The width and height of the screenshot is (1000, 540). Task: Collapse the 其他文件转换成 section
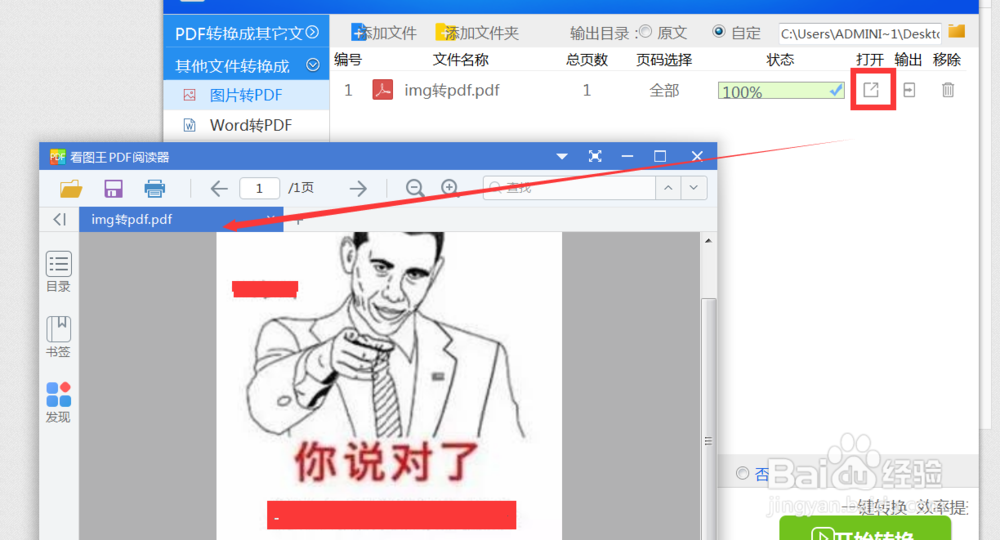coord(246,65)
